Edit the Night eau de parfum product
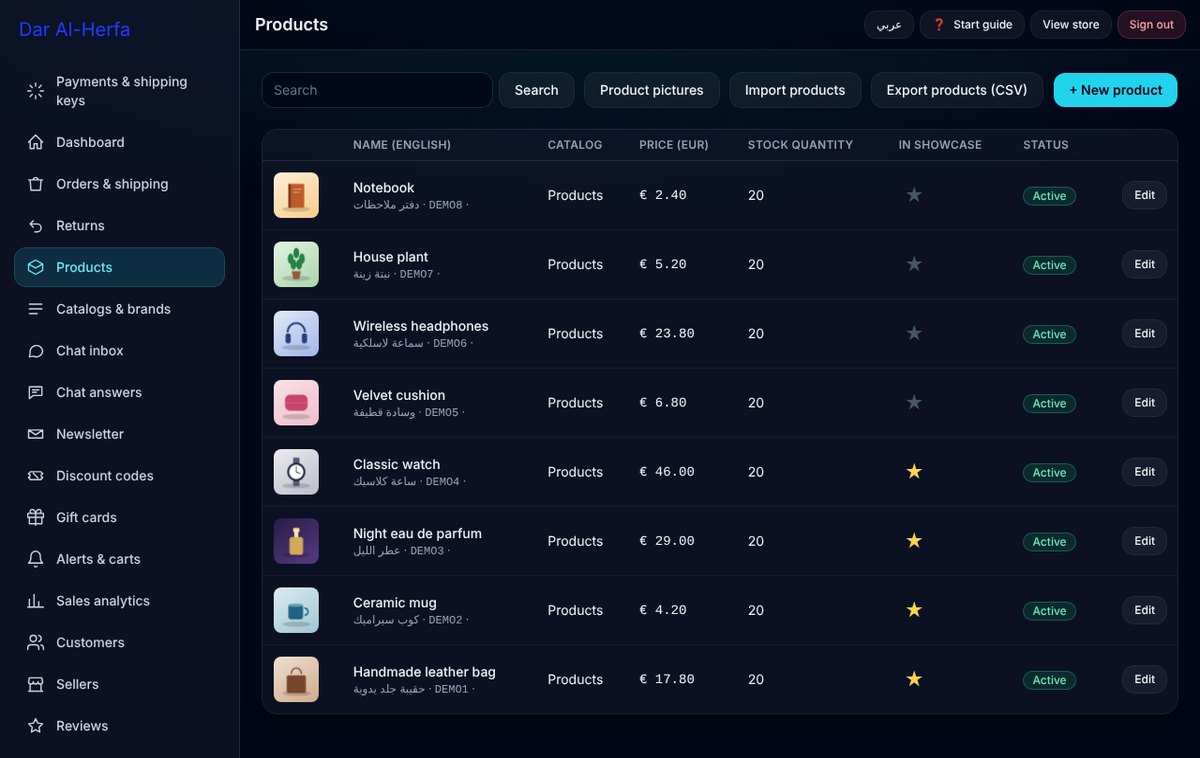The width and height of the screenshot is (1200, 758). point(1144,540)
